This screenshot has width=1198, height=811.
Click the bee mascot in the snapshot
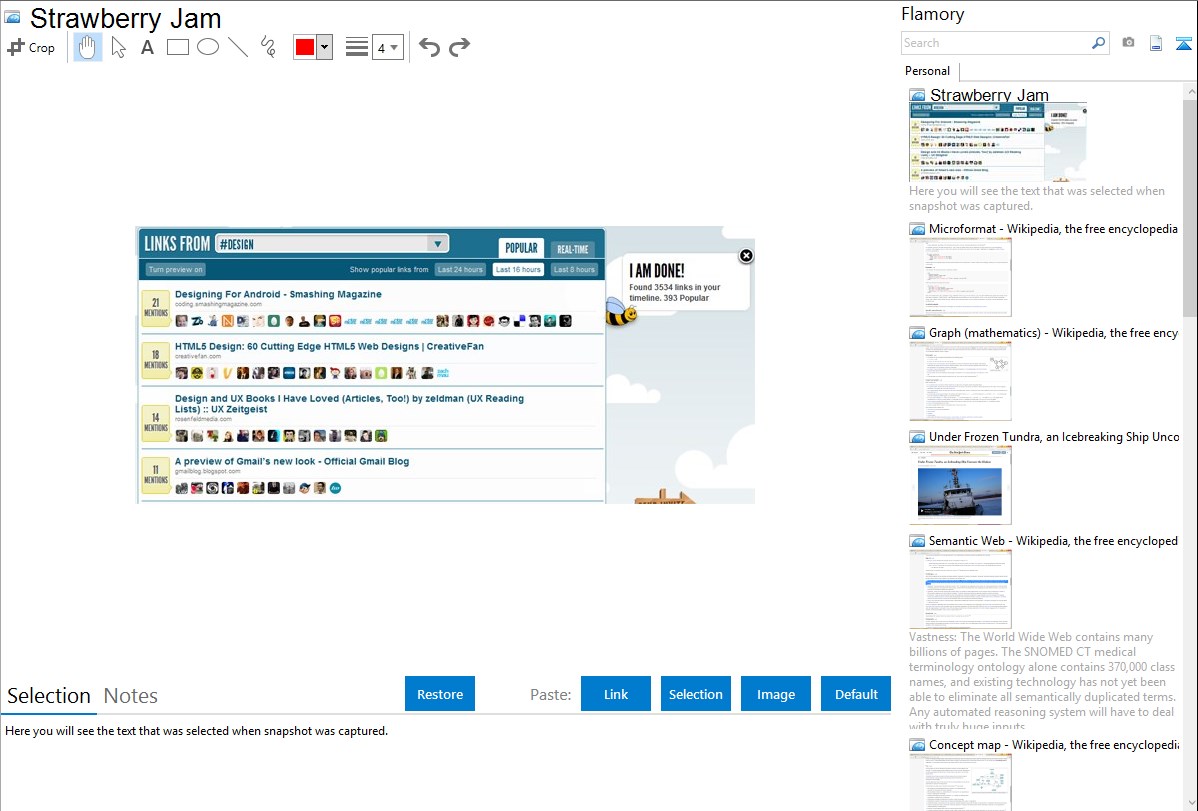(x=620, y=312)
